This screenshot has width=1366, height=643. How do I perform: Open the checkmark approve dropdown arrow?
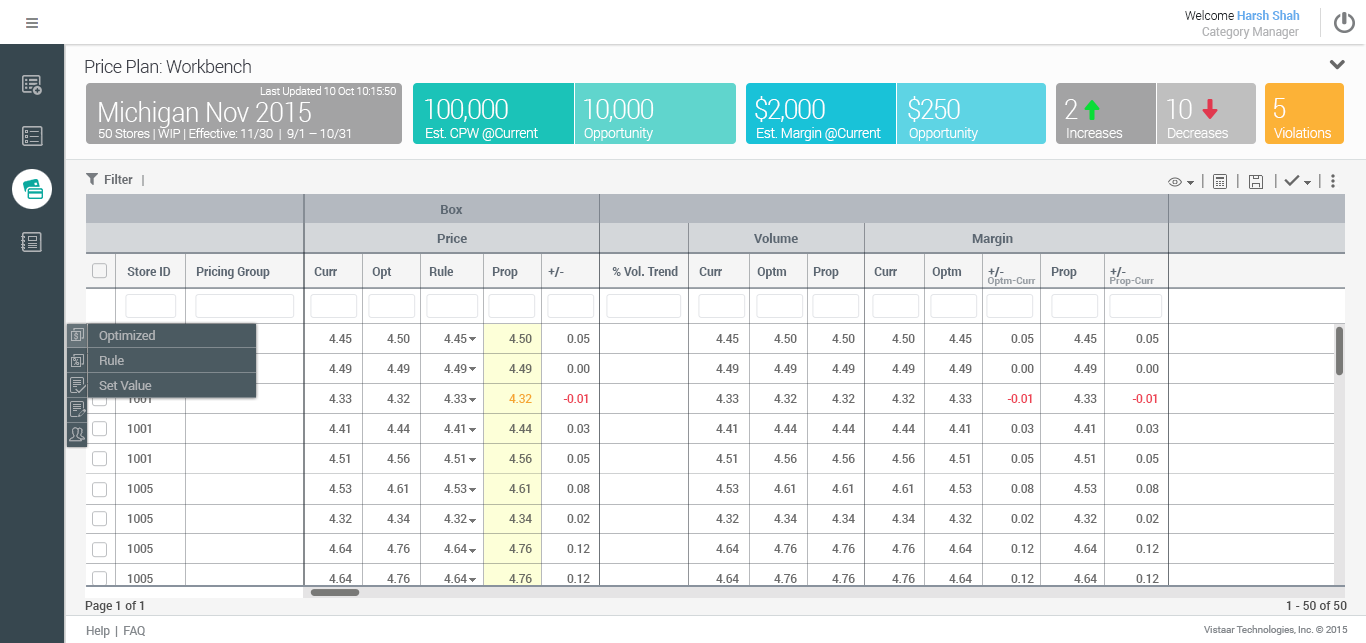[x=1307, y=182]
